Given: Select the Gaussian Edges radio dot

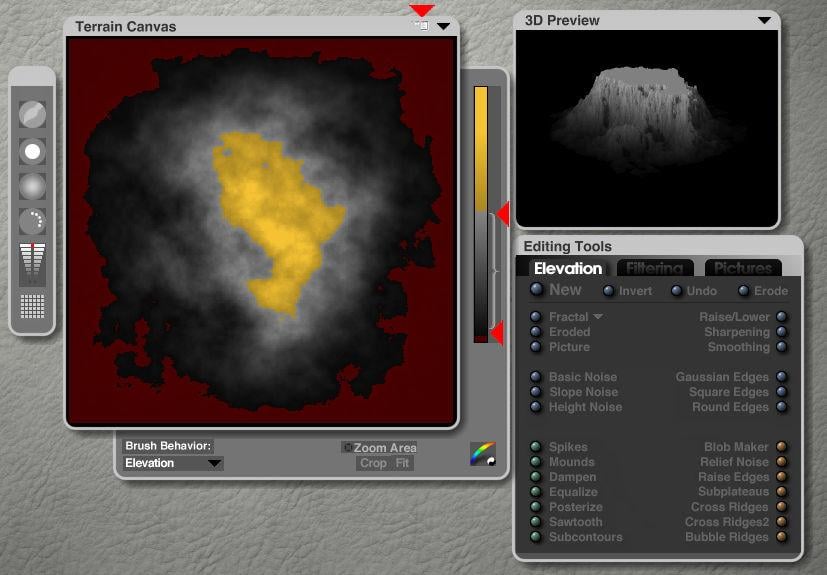Looking at the screenshot, I should coord(782,377).
